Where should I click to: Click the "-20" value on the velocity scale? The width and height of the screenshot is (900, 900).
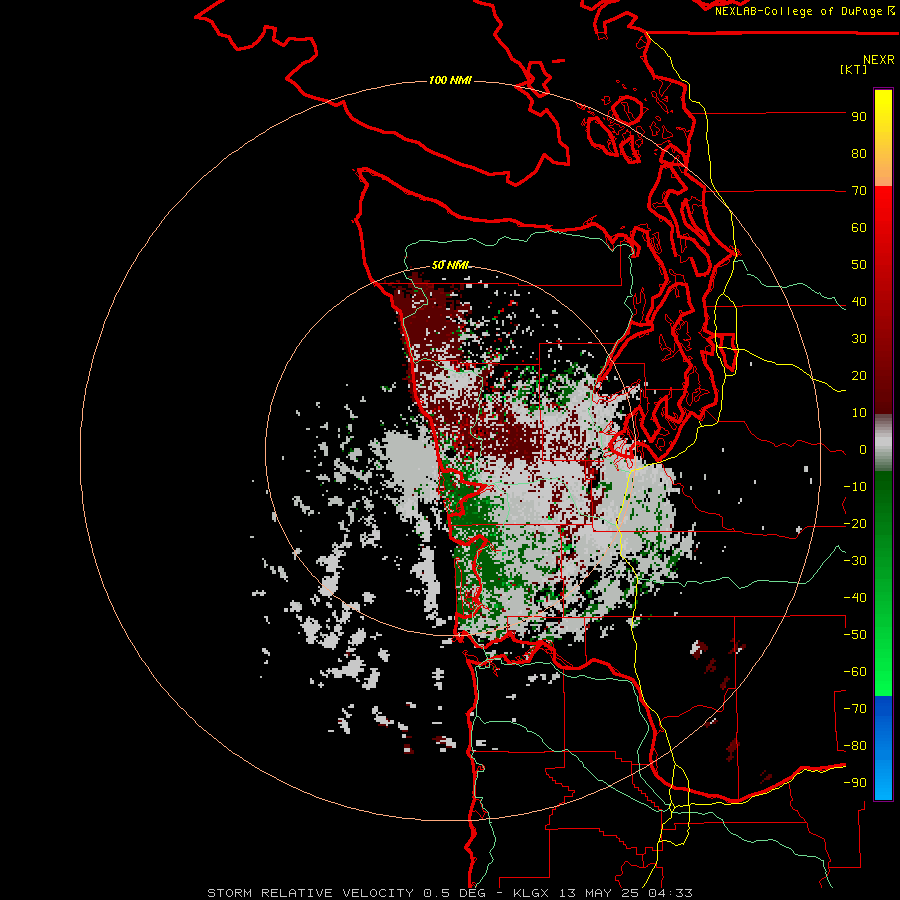tap(855, 524)
